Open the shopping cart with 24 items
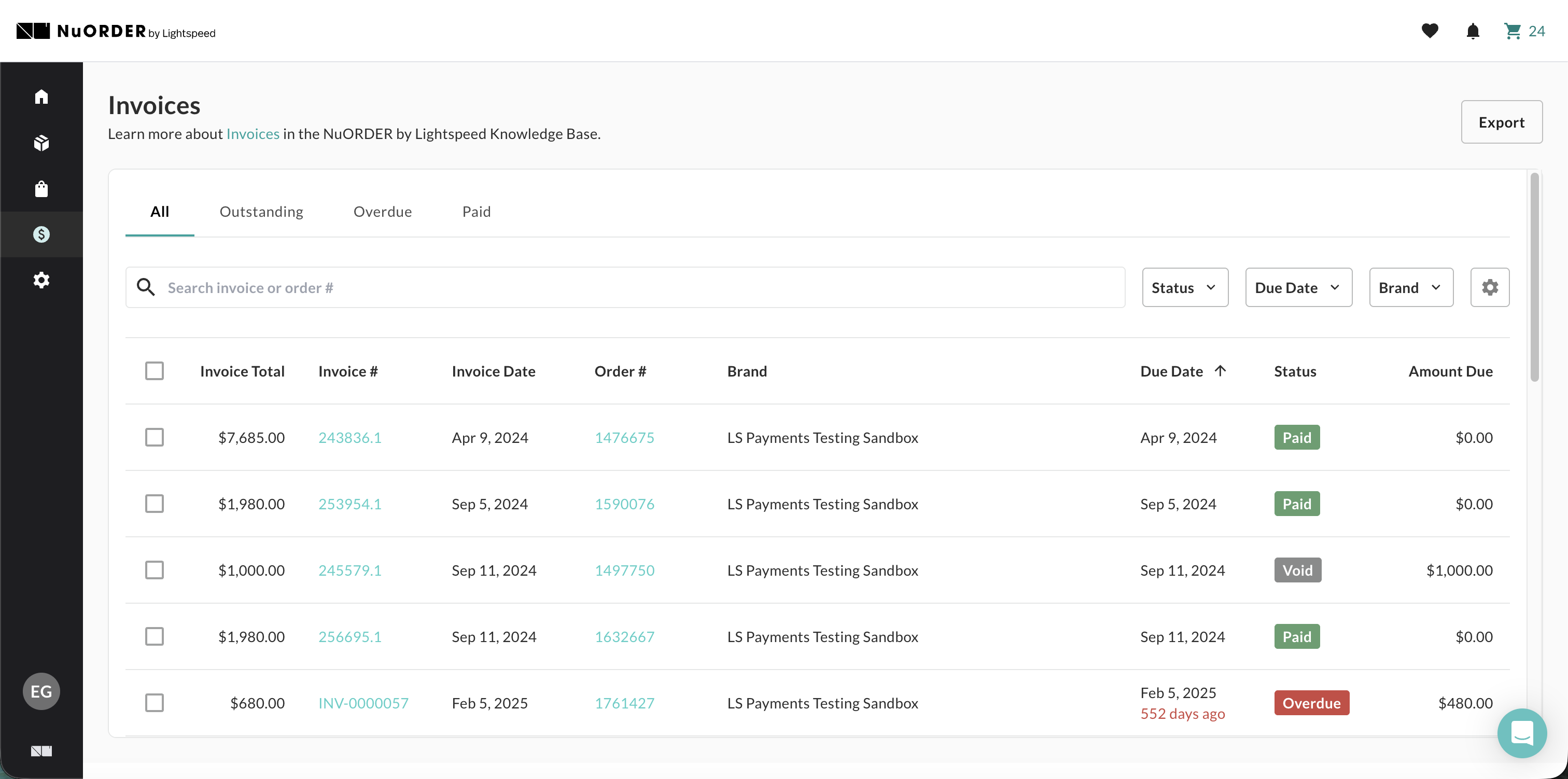 pyautogui.click(x=1524, y=31)
